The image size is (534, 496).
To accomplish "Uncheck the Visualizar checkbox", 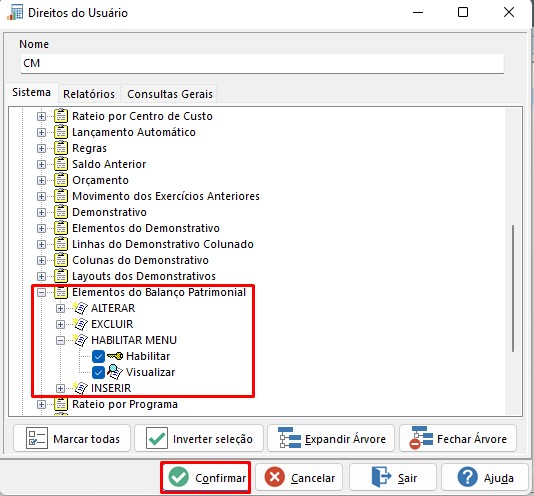I will coord(98,372).
